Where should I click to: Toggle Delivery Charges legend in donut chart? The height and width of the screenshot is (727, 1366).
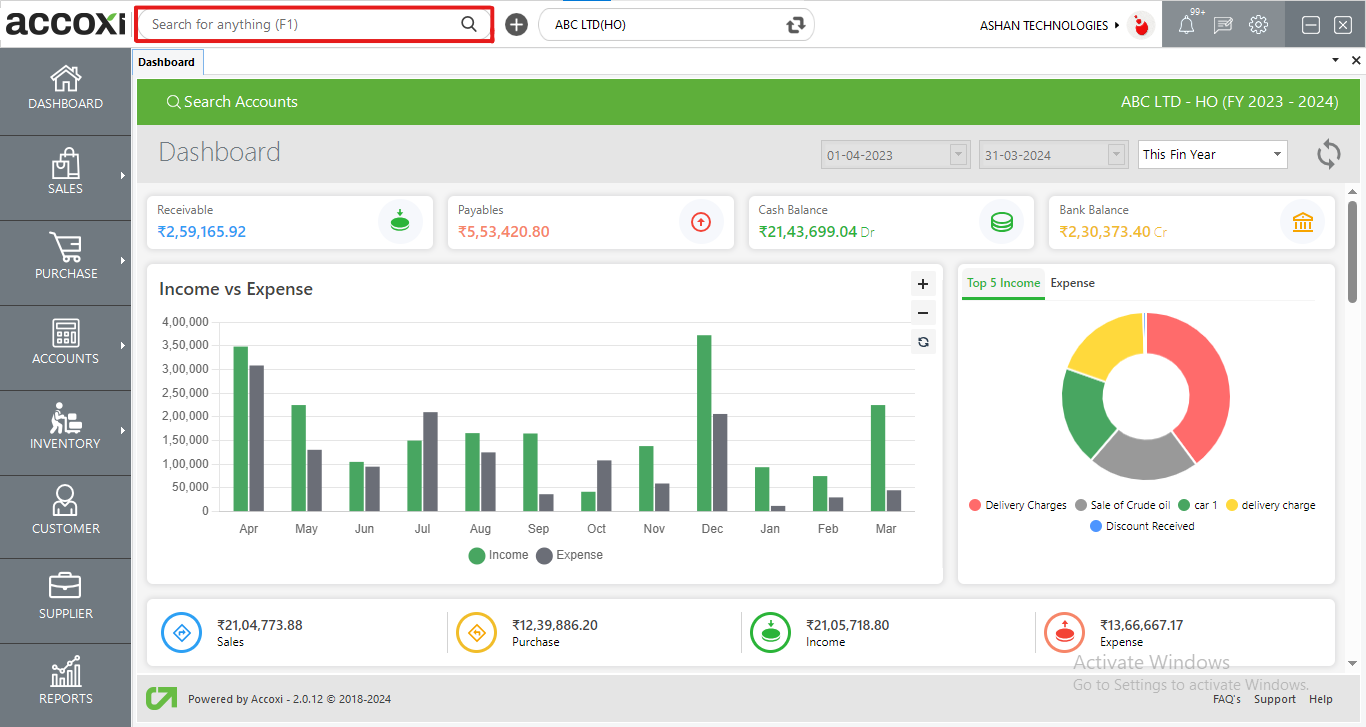click(1017, 506)
